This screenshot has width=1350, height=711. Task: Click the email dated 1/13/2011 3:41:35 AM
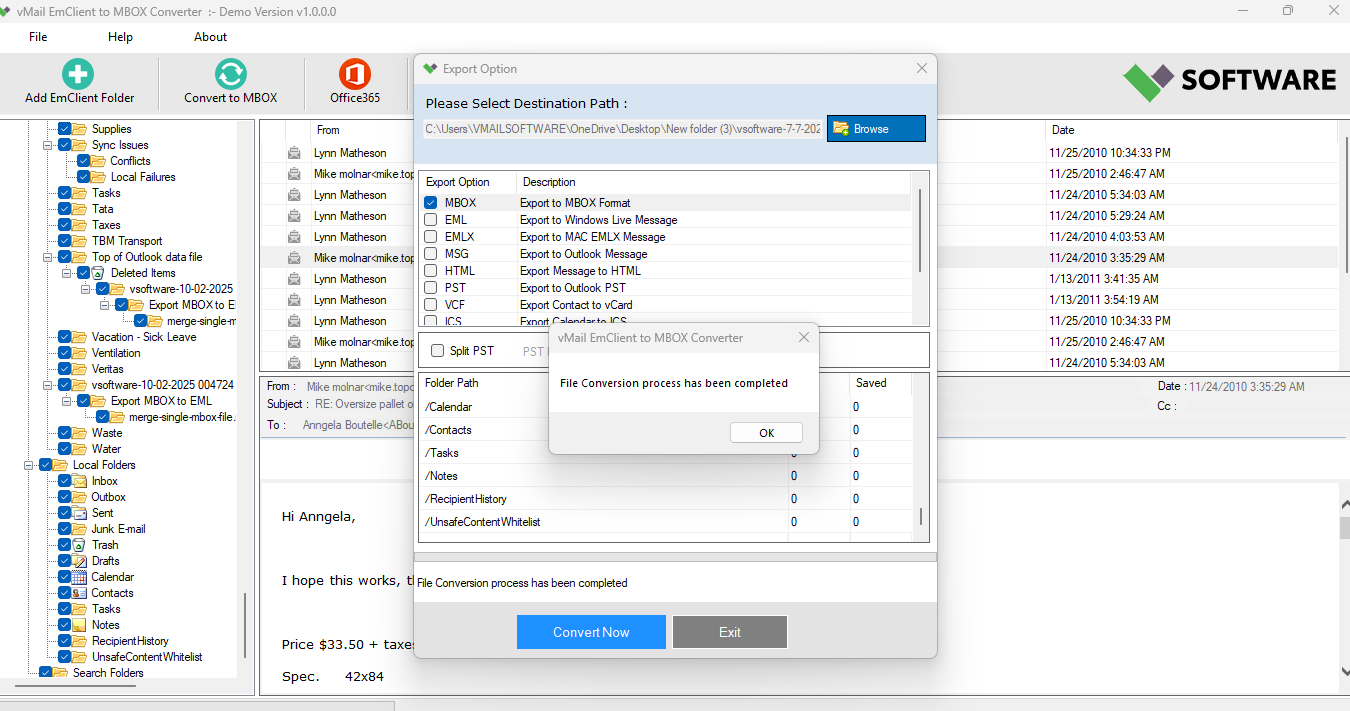click(1104, 279)
